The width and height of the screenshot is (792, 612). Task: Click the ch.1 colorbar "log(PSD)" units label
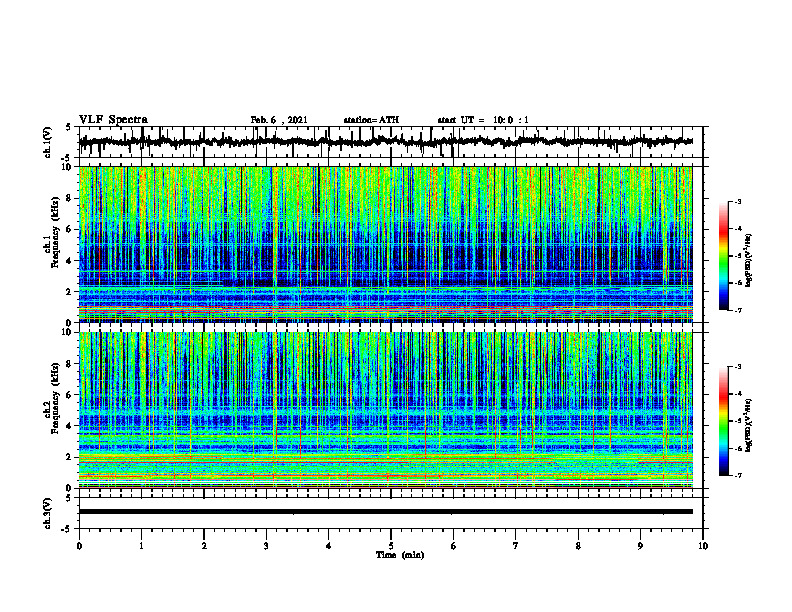point(749,261)
